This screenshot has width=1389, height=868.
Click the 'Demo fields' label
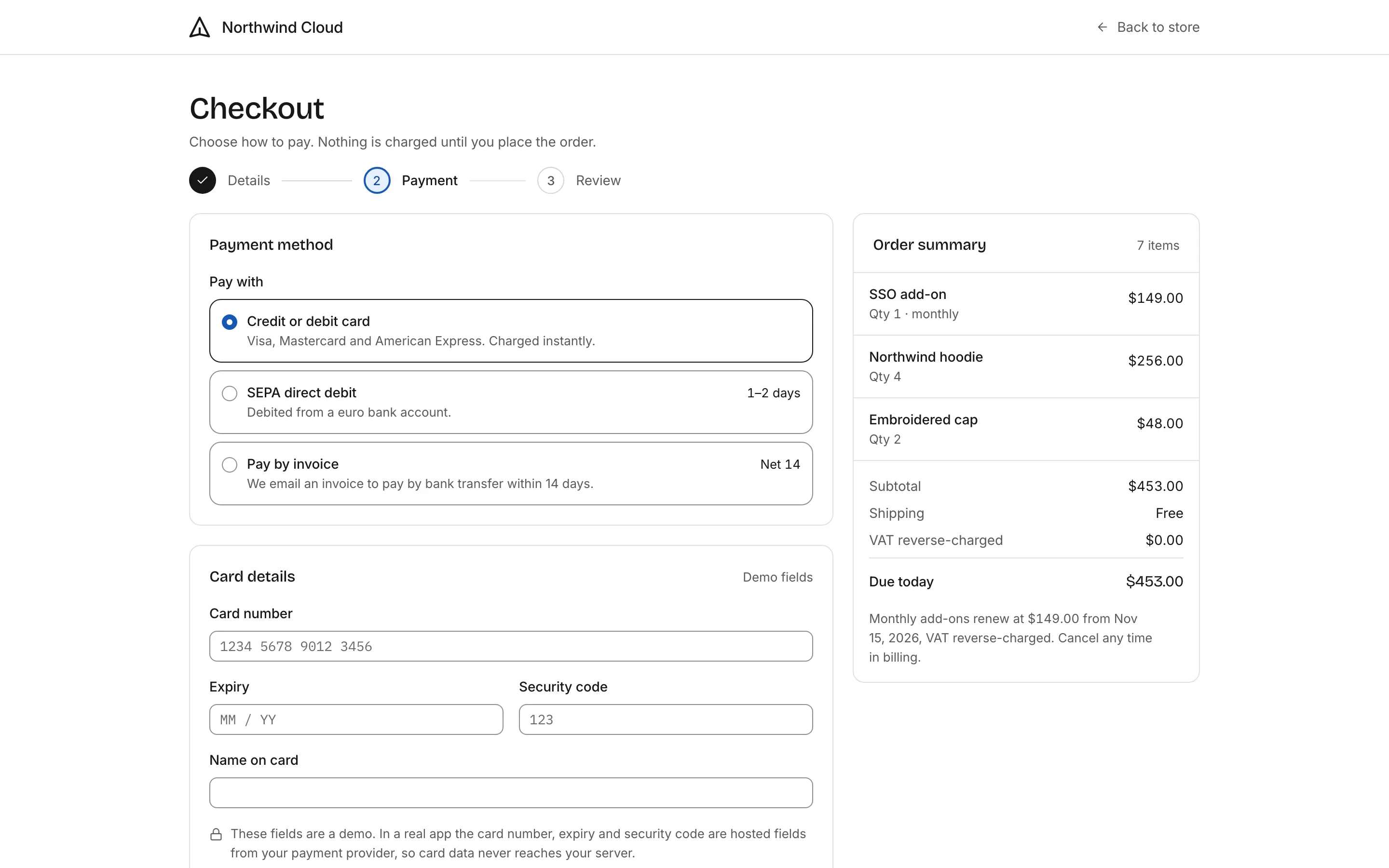tap(778, 577)
